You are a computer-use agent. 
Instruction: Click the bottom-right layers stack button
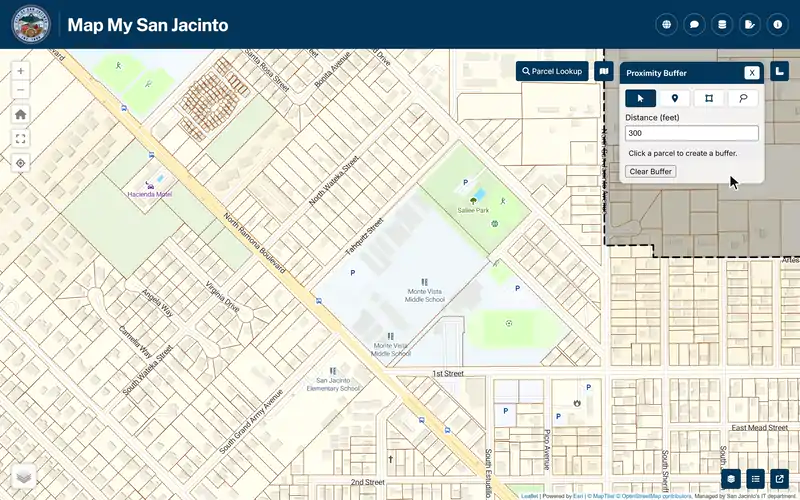[x=731, y=479]
